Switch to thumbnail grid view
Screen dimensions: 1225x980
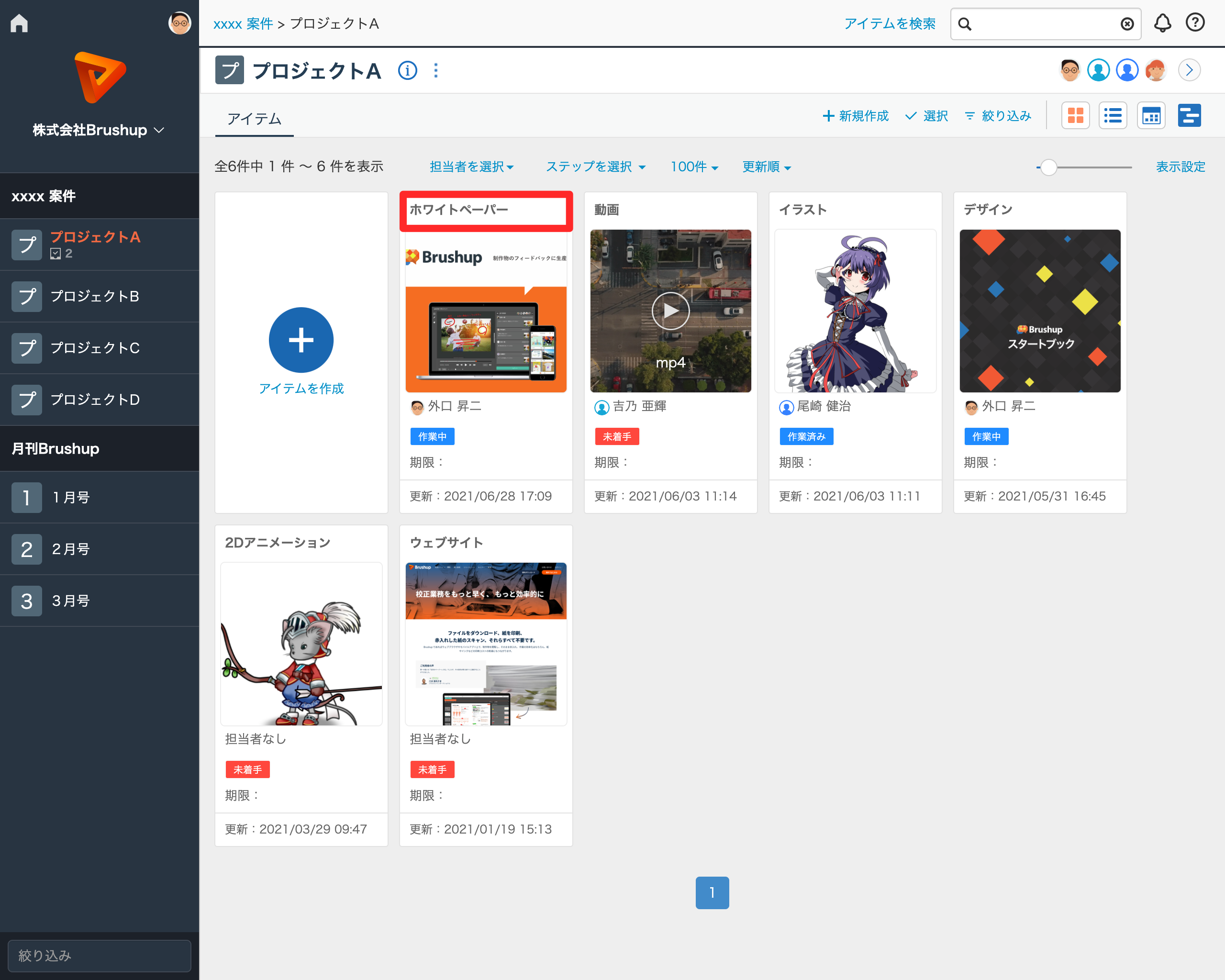1075,116
